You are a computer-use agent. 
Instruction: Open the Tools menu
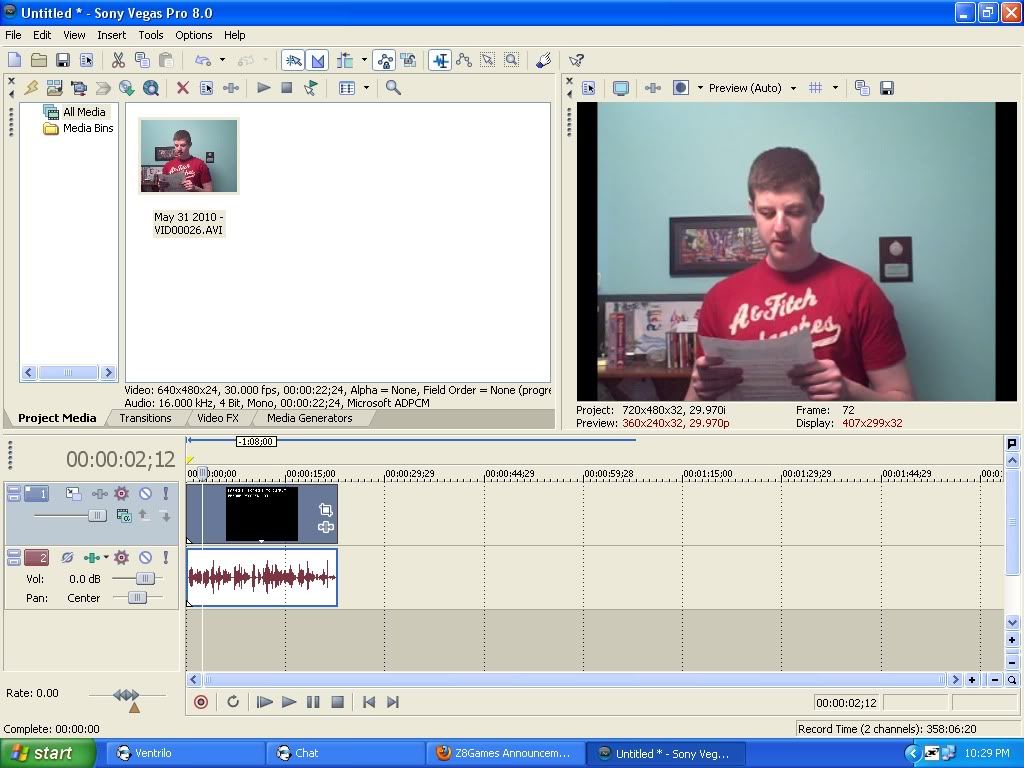[151, 35]
